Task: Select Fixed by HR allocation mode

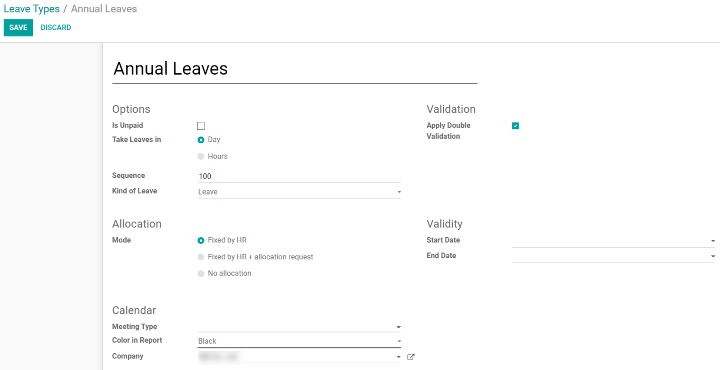Action: pyautogui.click(x=201, y=241)
